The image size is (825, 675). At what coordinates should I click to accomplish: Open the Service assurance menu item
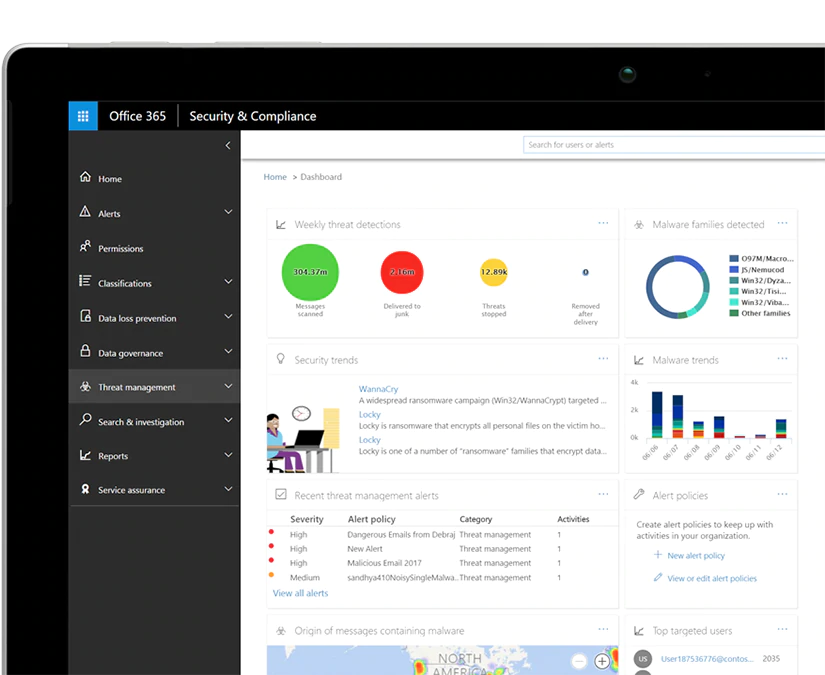coord(131,490)
